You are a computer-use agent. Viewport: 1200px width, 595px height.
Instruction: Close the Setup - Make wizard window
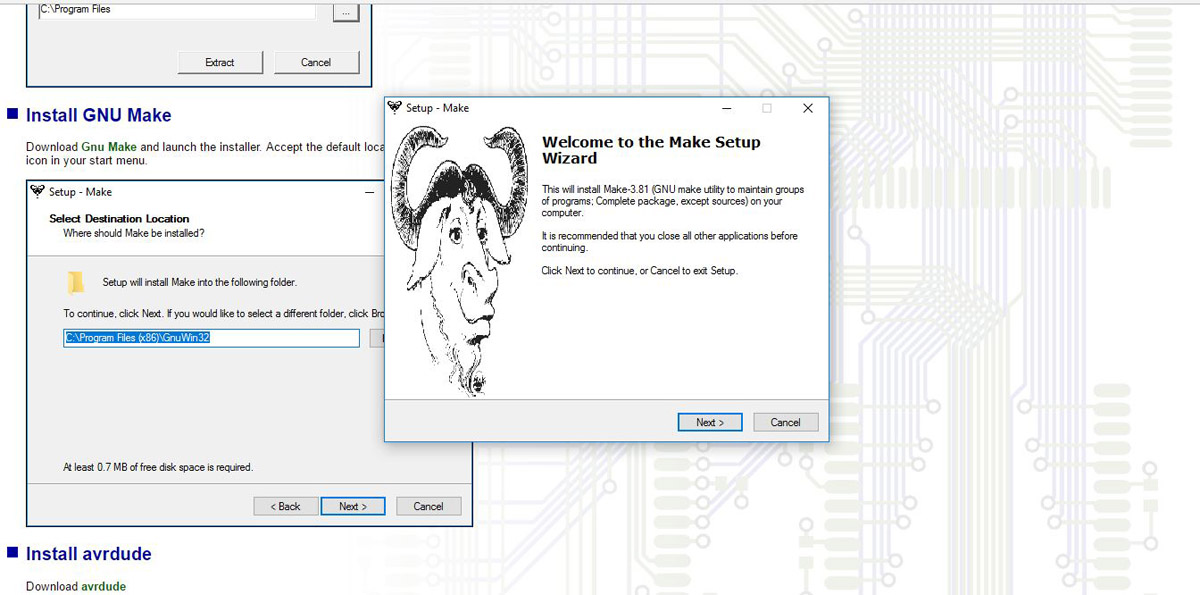(808, 108)
